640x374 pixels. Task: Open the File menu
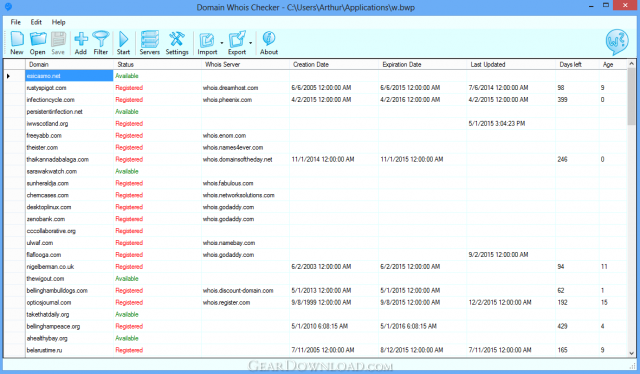[x=16, y=22]
